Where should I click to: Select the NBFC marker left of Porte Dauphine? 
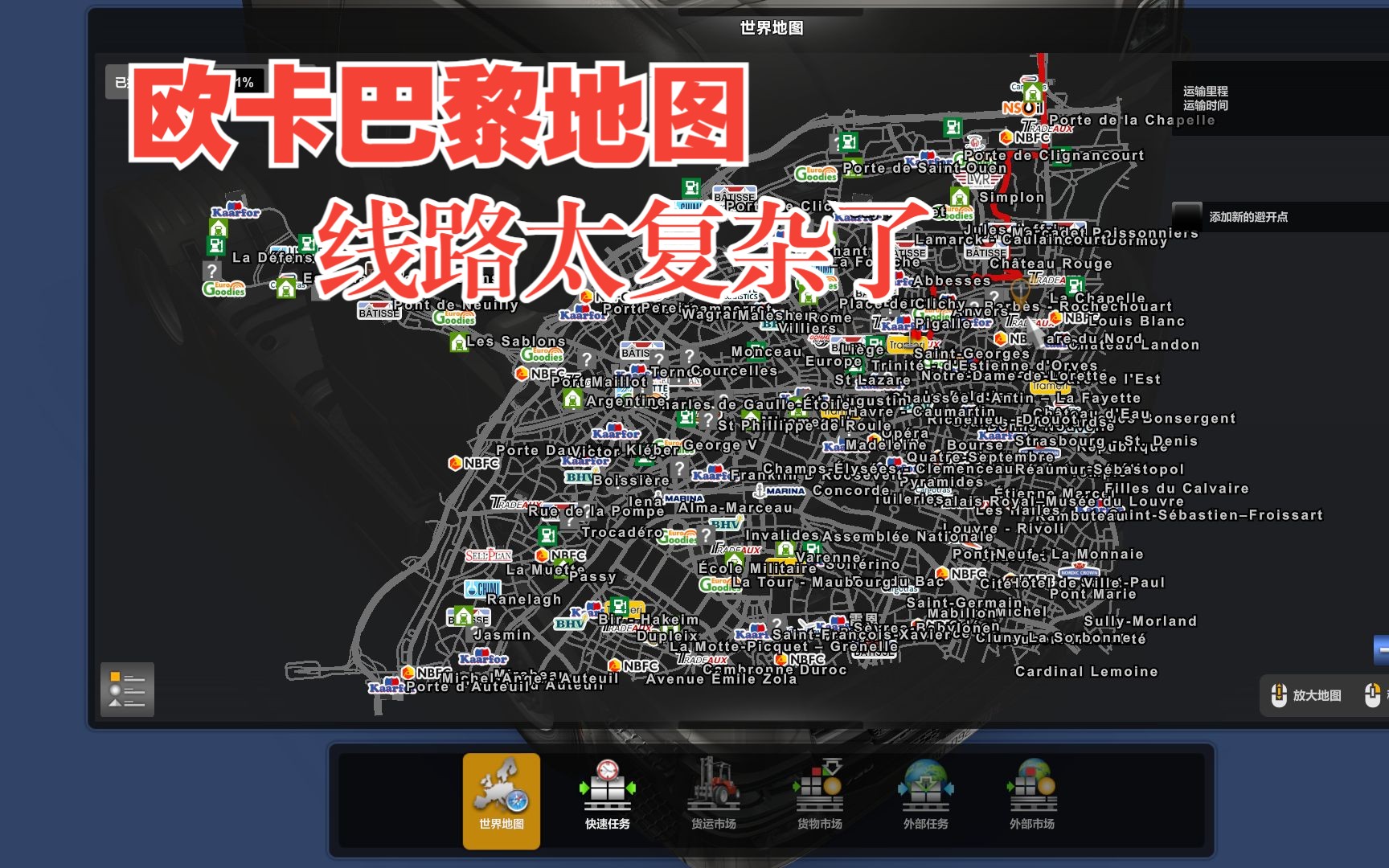coord(474,463)
